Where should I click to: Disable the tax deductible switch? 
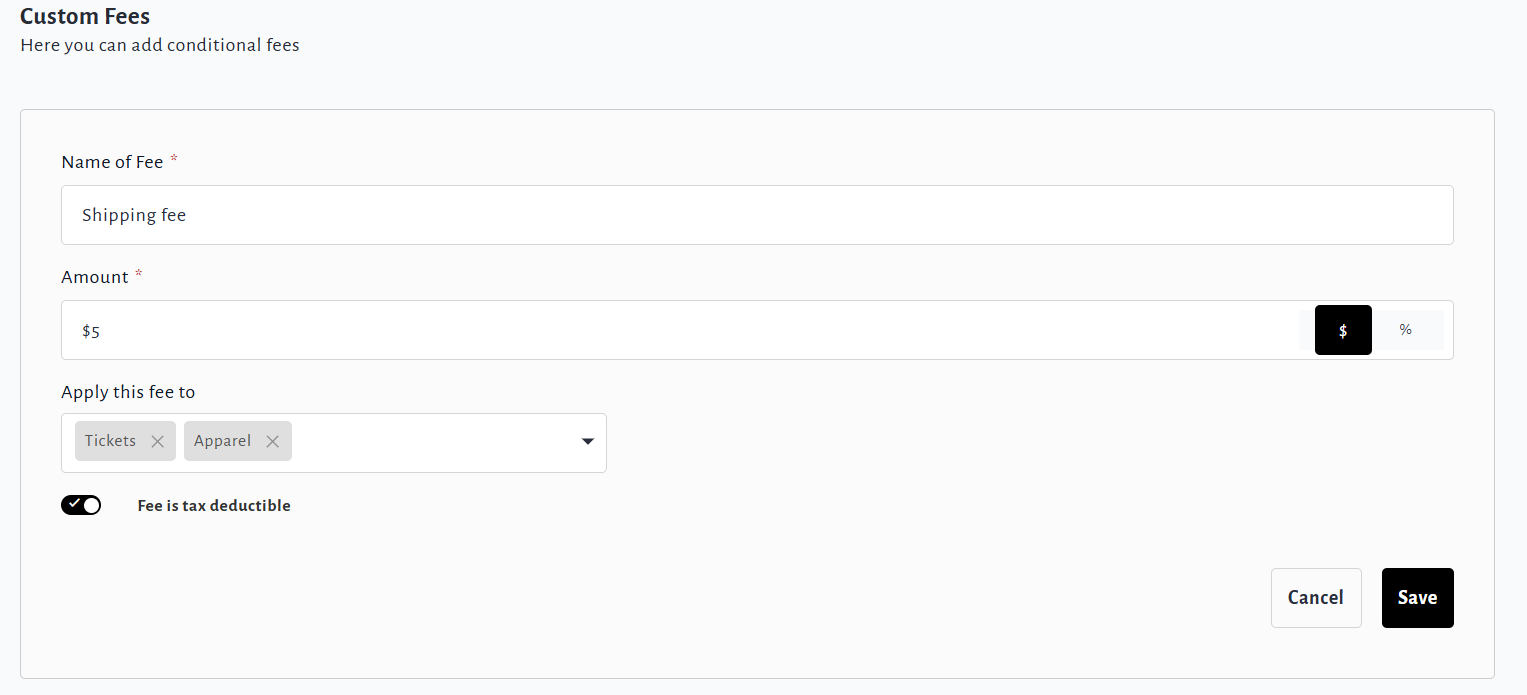pos(81,505)
